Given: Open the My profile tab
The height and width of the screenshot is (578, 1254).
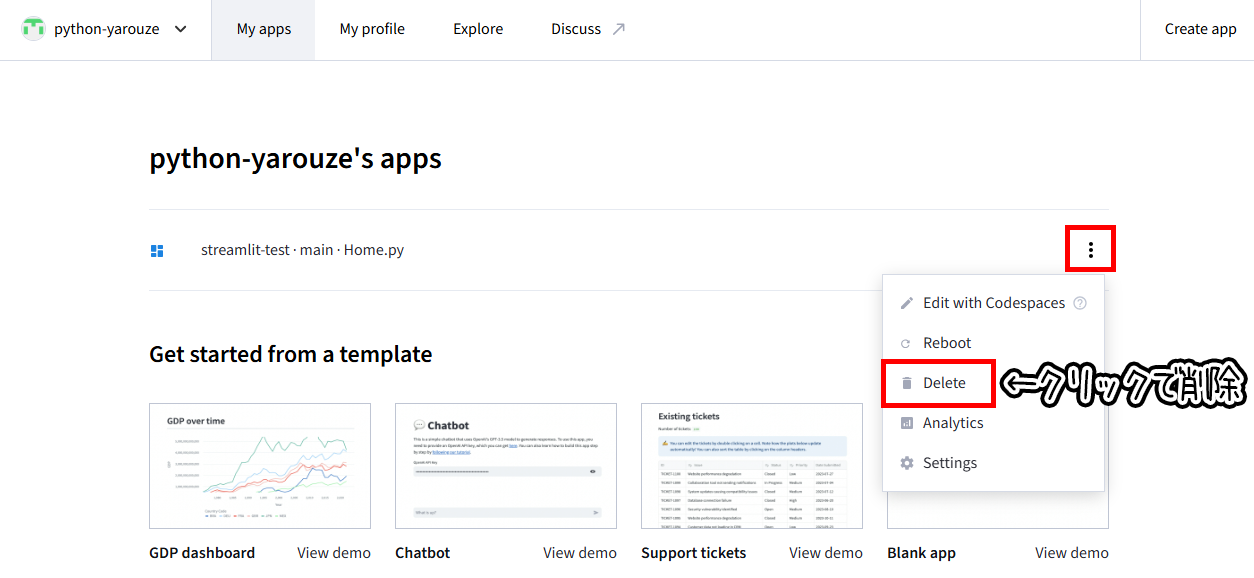Looking at the screenshot, I should click(x=372, y=30).
